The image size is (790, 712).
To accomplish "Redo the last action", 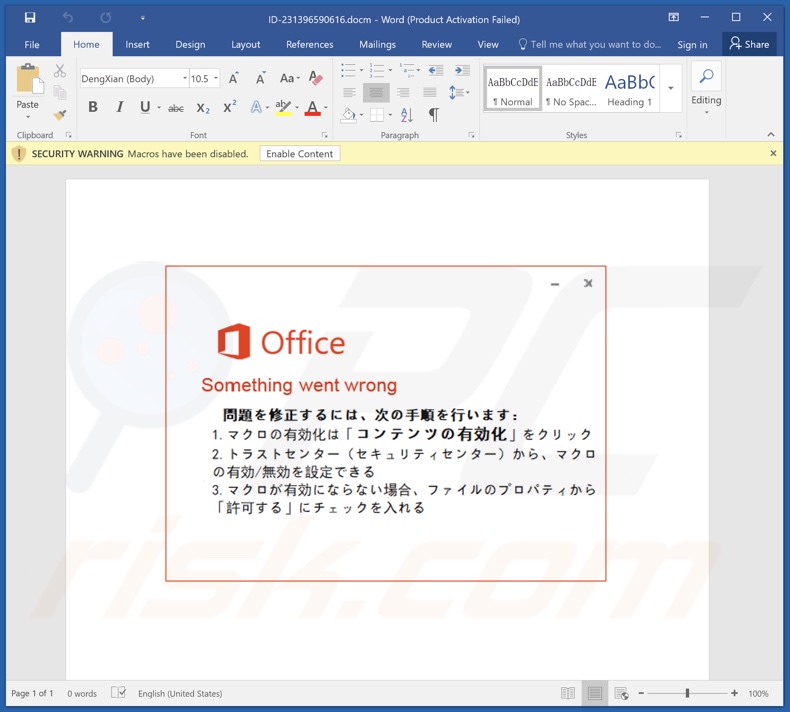I will point(105,18).
